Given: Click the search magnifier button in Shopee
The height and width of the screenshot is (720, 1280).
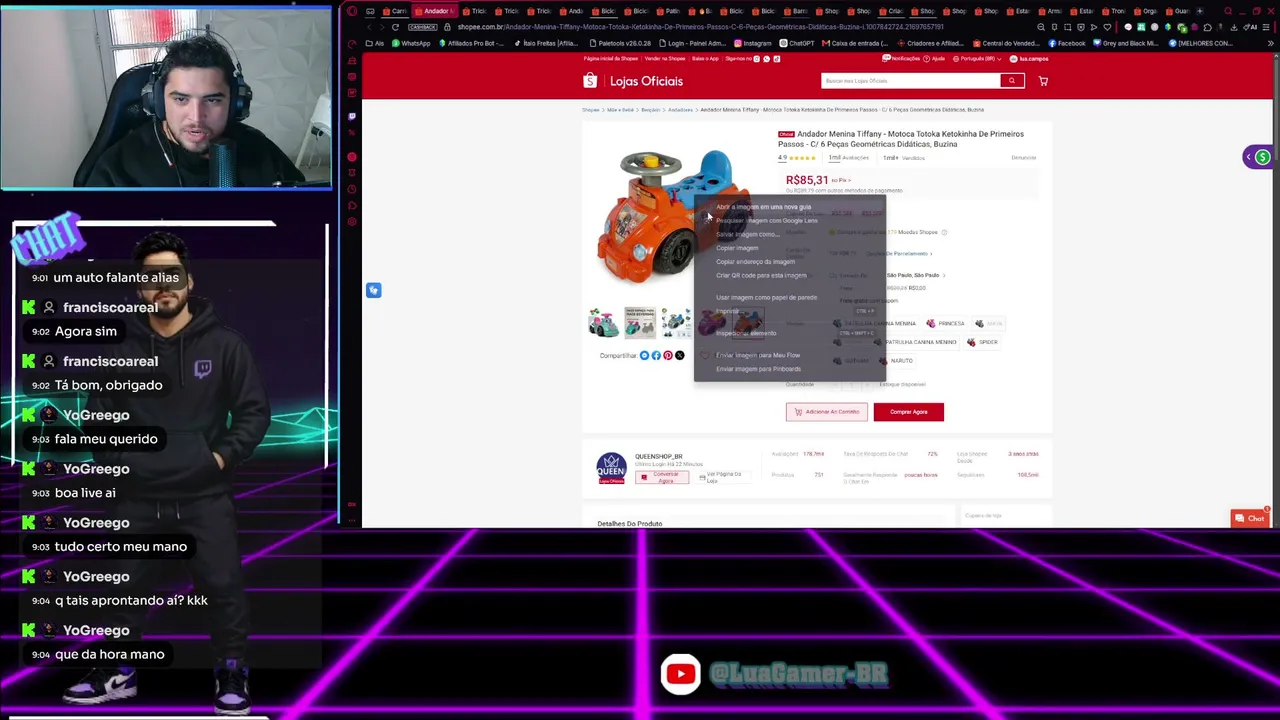Looking at the screenshot, I should pos(1012,81).
